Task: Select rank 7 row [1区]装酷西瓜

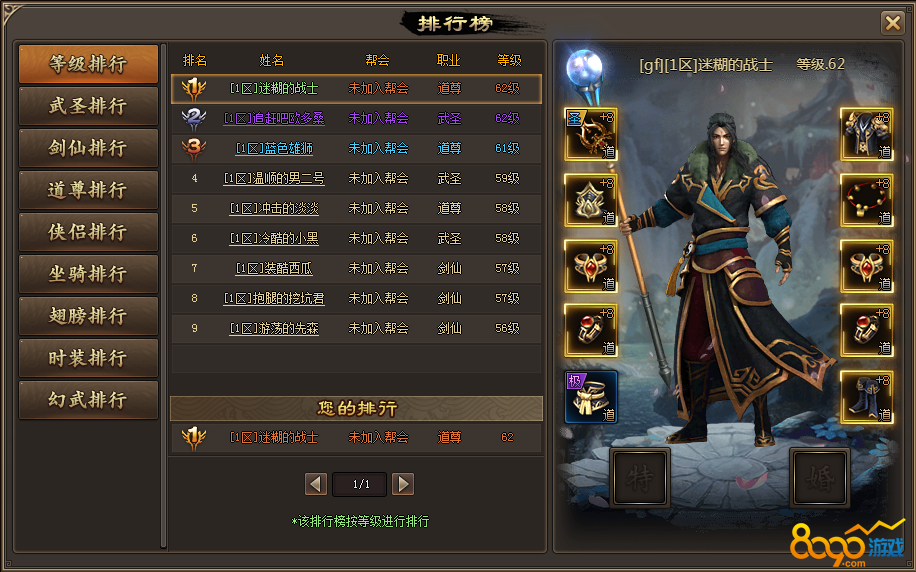Action: [356, 268]
